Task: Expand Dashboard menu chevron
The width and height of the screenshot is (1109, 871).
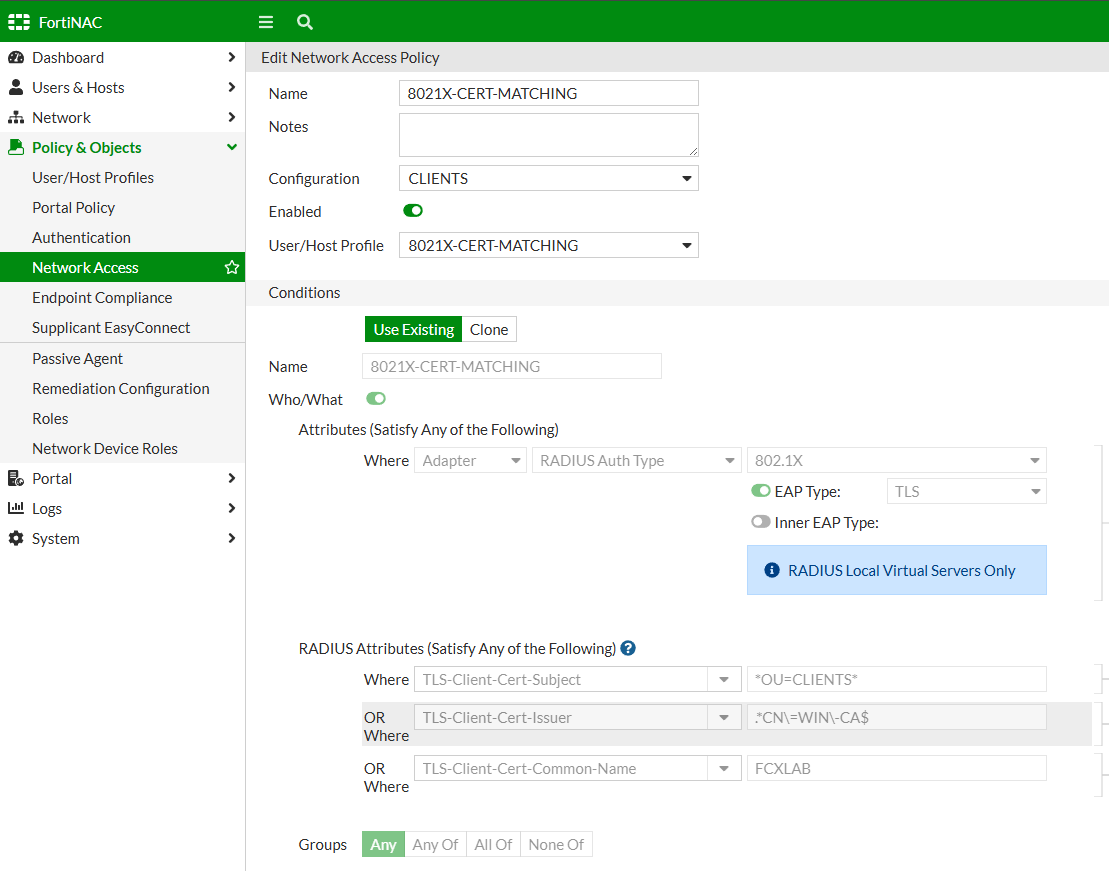Action: pos(231,57)
